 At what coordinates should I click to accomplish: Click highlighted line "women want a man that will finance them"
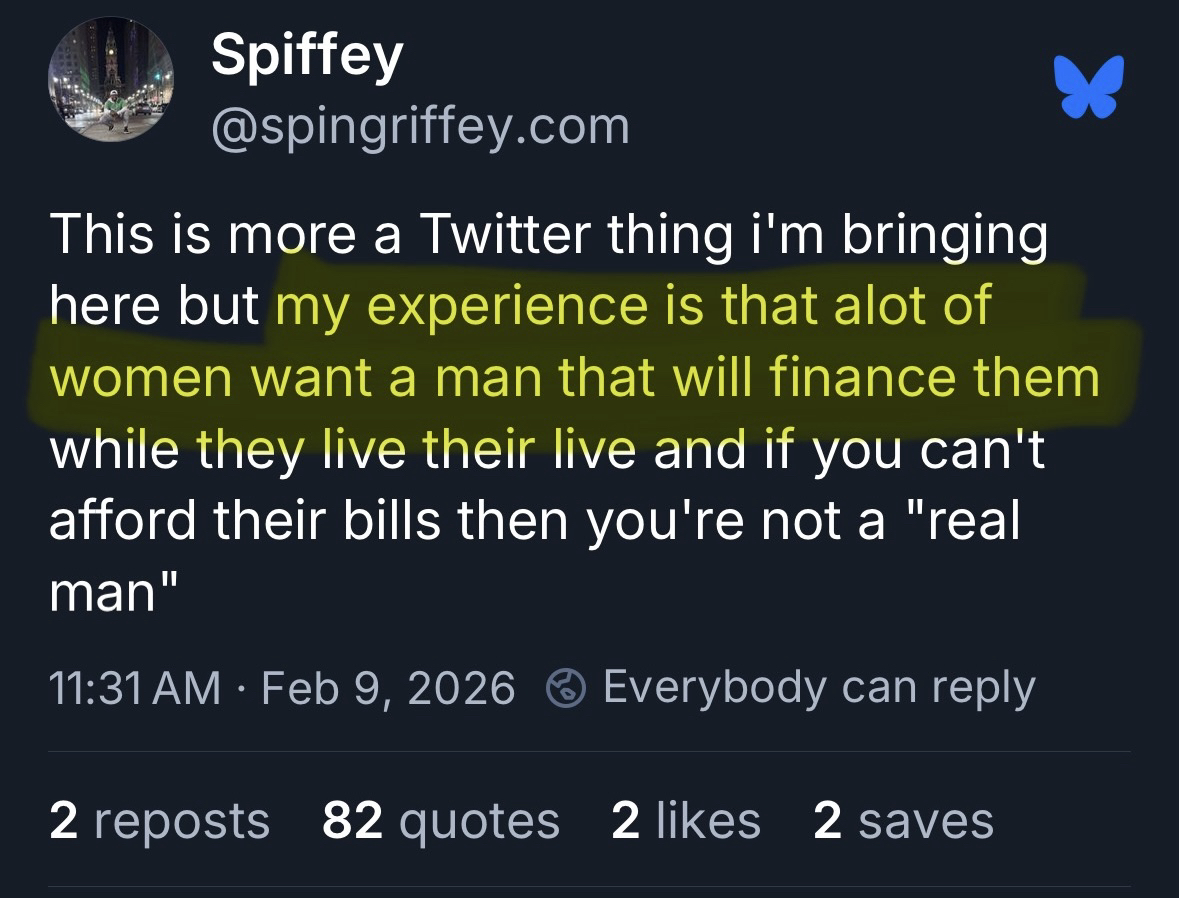(574, 378)
